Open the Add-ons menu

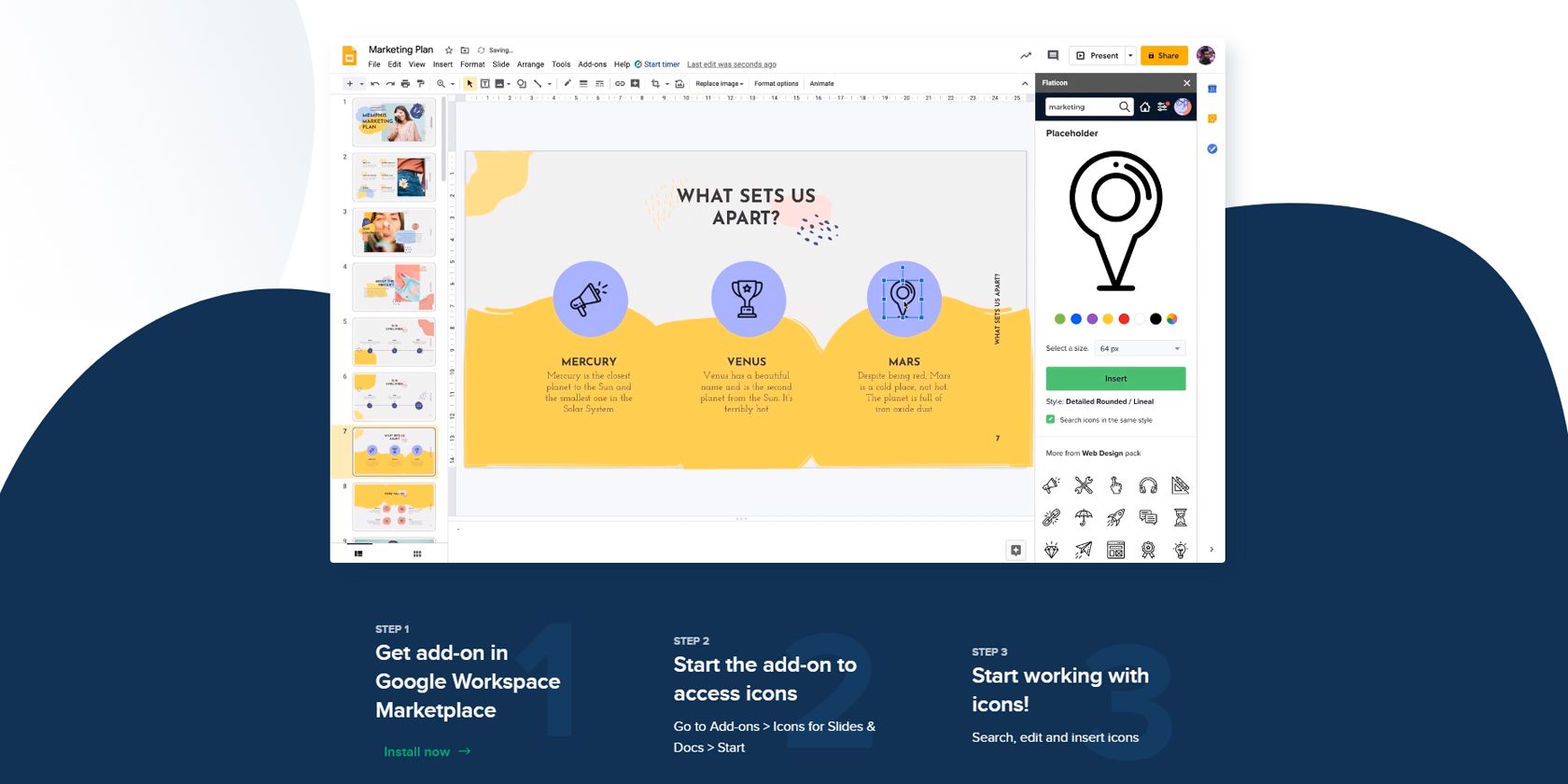593,64
